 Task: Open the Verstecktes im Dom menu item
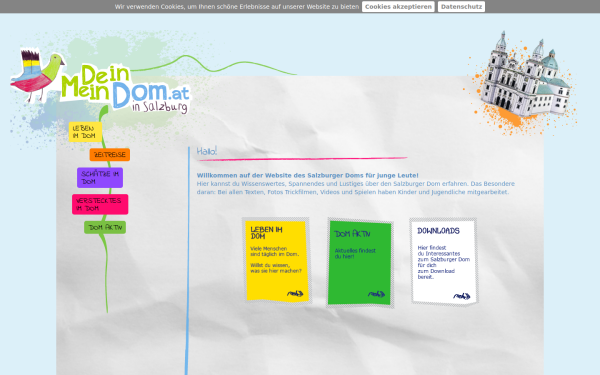(100, 204)
